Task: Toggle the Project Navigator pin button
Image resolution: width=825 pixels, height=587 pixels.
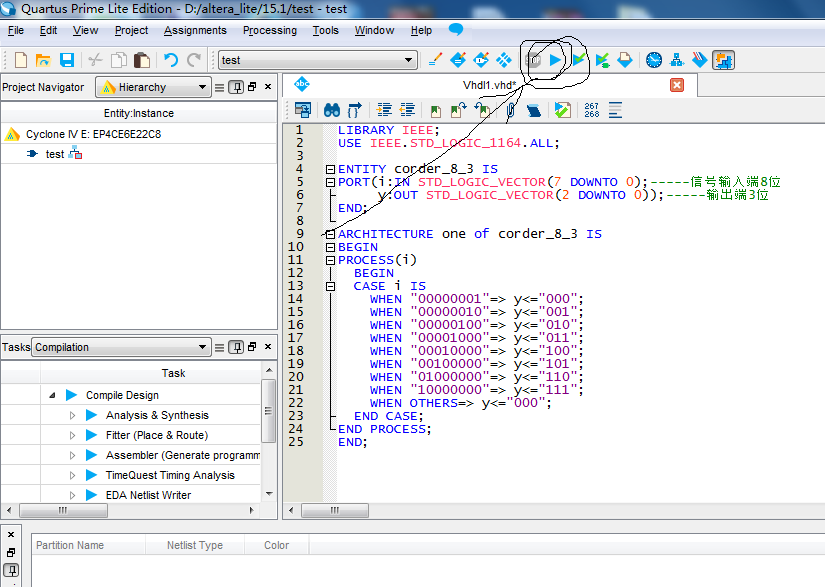Action: (237, 87)
